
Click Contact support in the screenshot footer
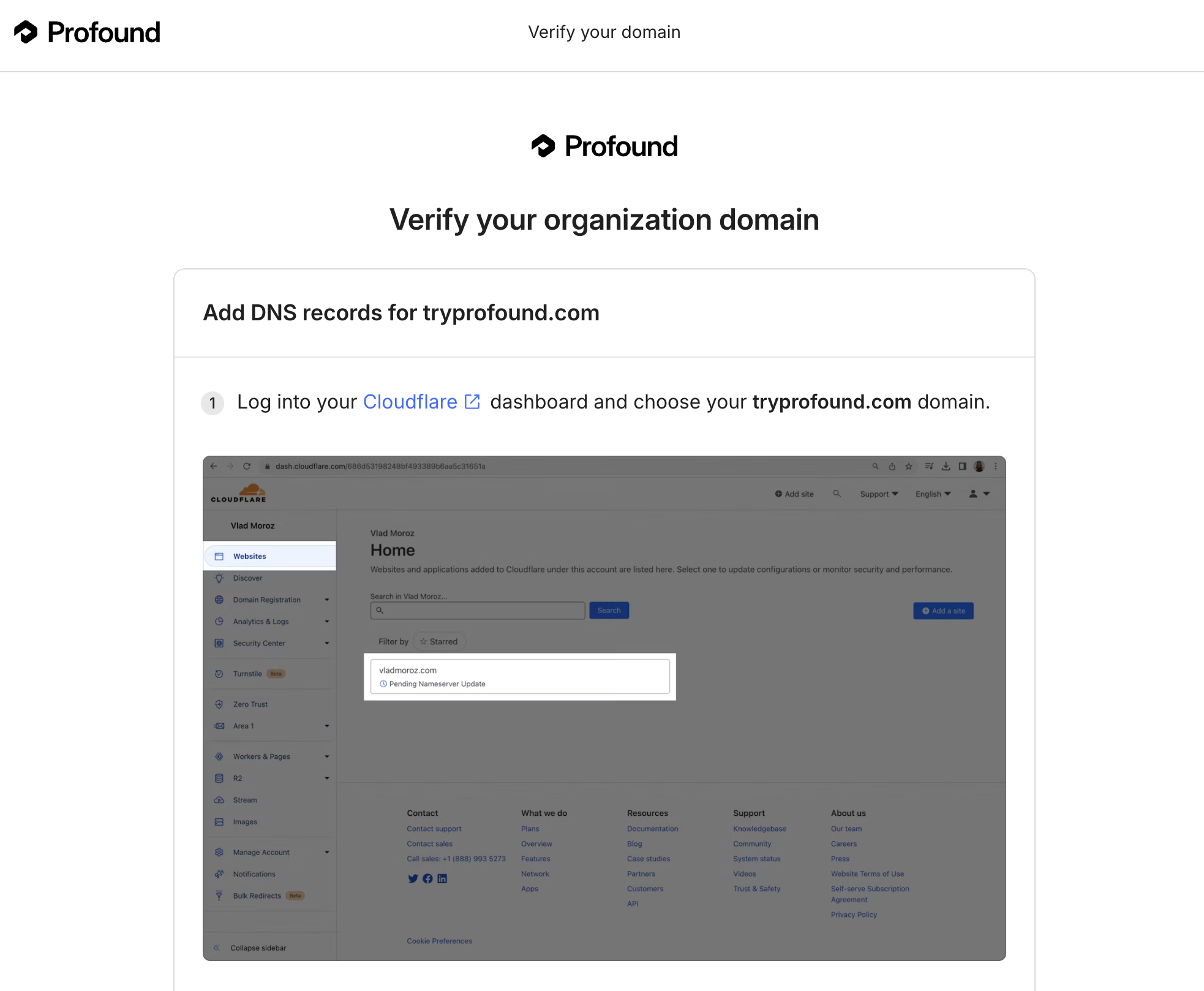pos(434,829)
